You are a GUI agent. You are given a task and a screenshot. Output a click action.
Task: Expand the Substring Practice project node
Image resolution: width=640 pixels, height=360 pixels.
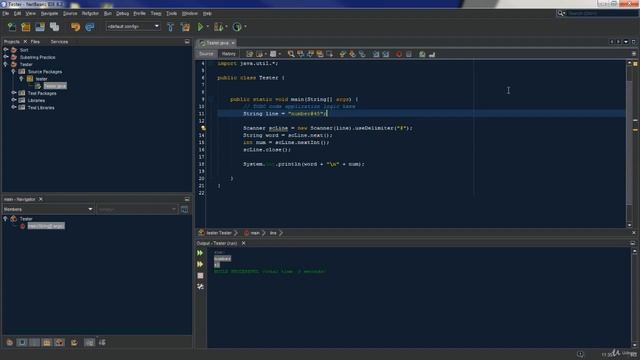[x=6, y=57]
